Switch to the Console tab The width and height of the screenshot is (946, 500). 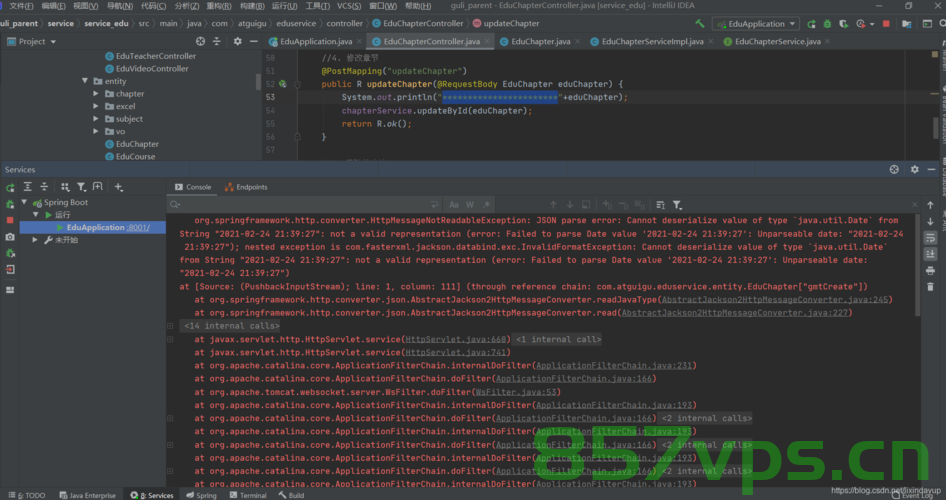[192, 187]
